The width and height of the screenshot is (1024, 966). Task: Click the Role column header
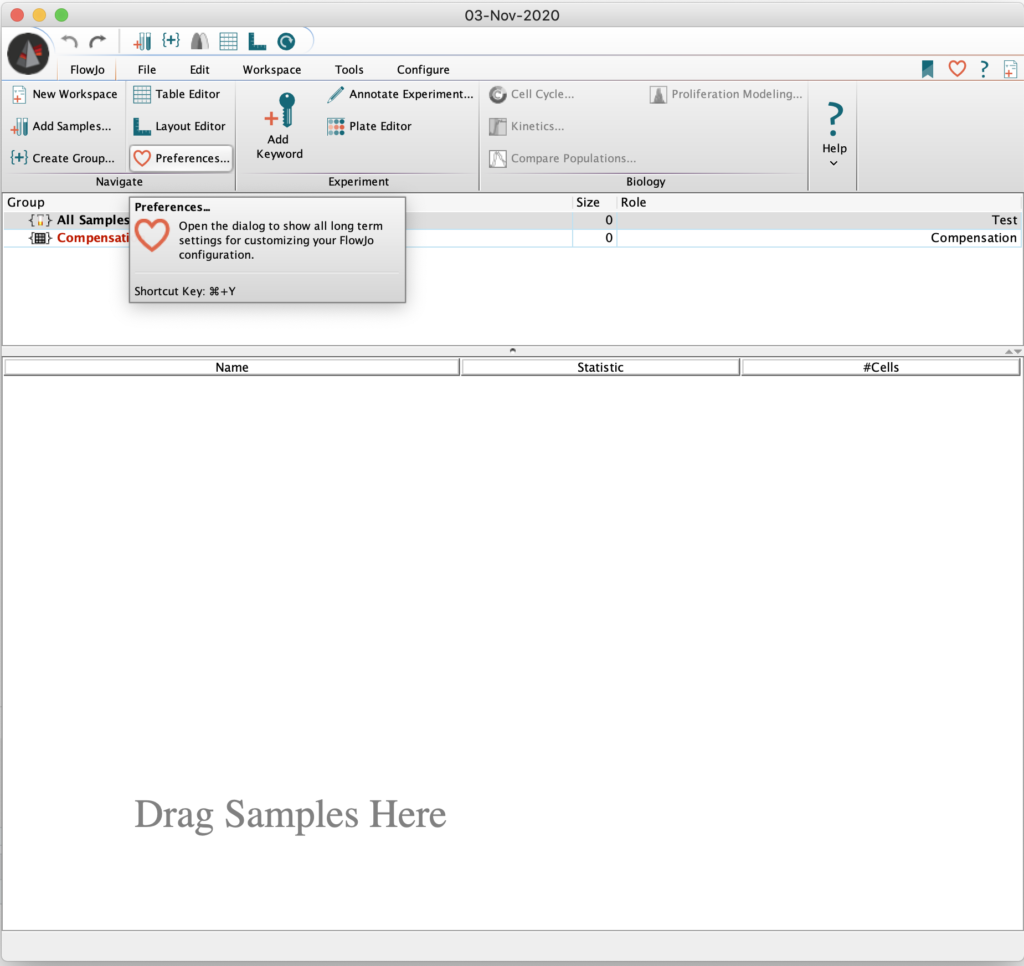click(x=819, y=202)
